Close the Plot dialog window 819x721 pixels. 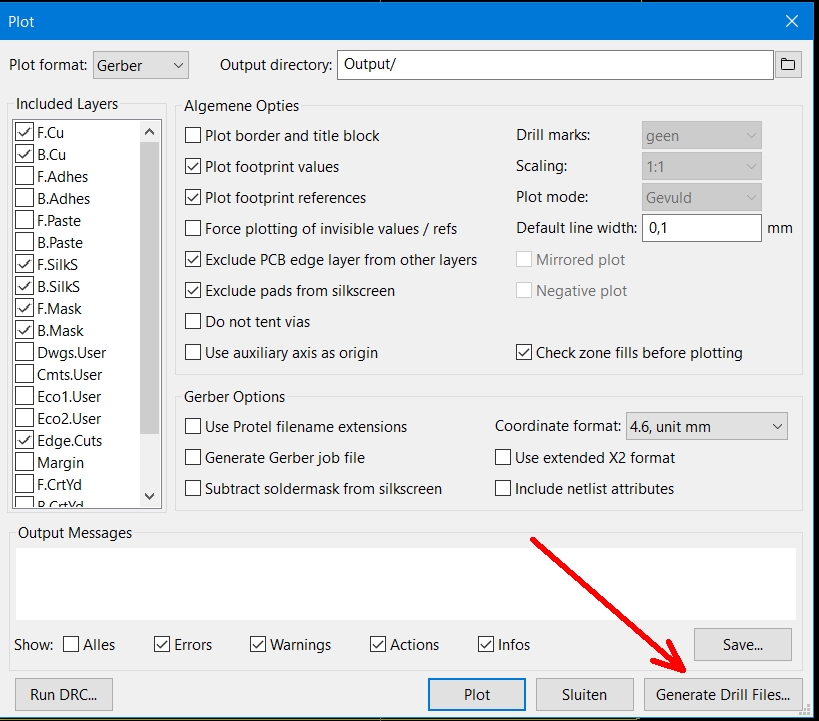coord(792,21)
